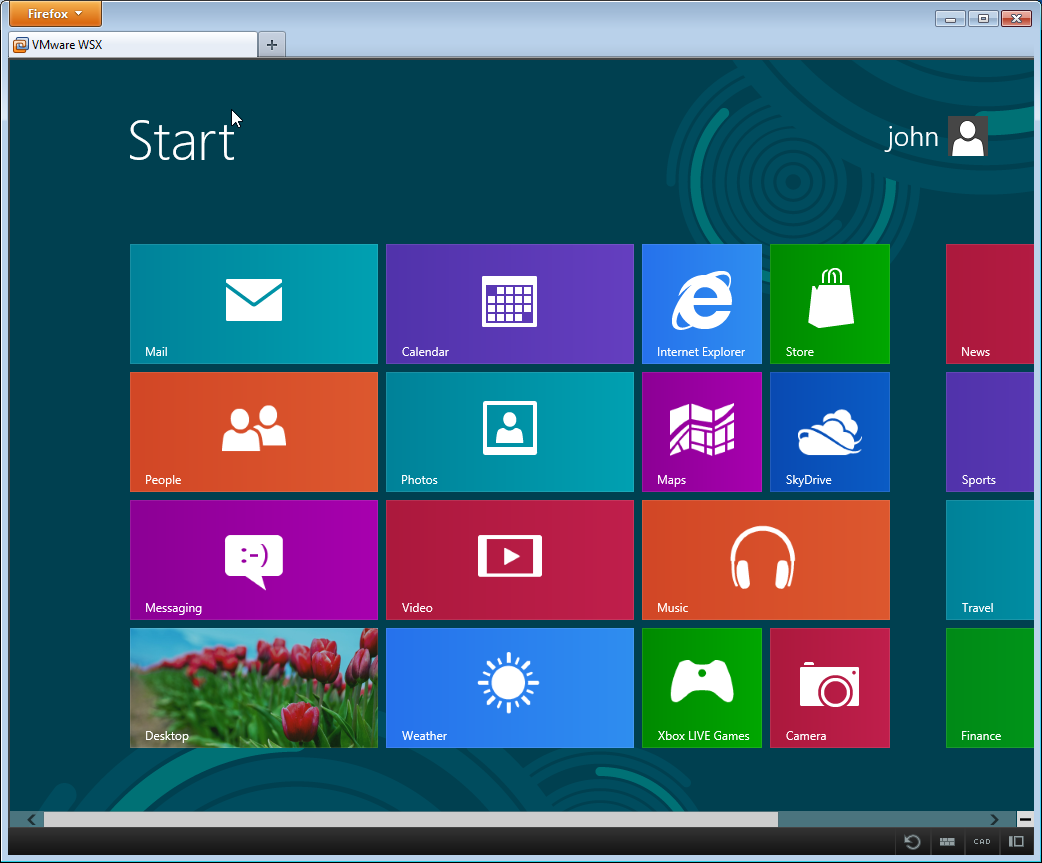
Task: Close the Firefox window
Action: point(1016,19)
